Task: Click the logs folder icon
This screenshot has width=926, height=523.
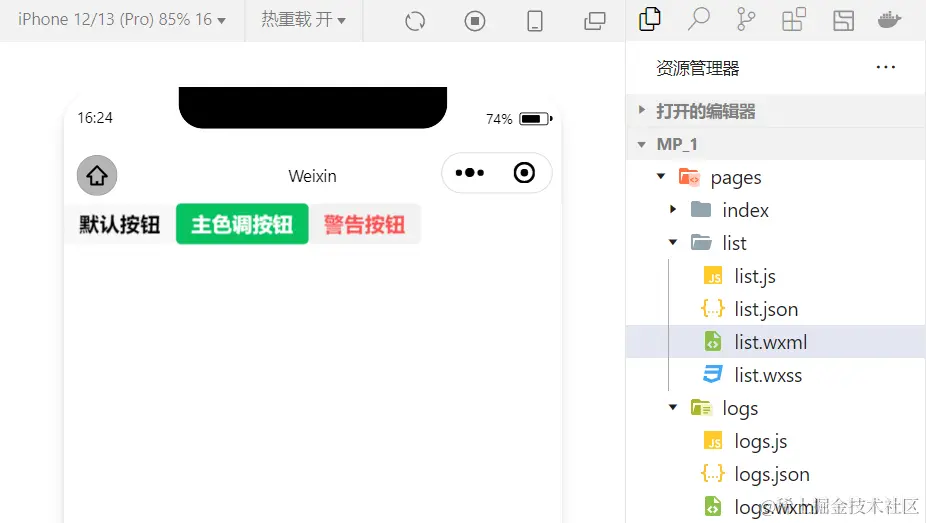Action: pos(701,407)
